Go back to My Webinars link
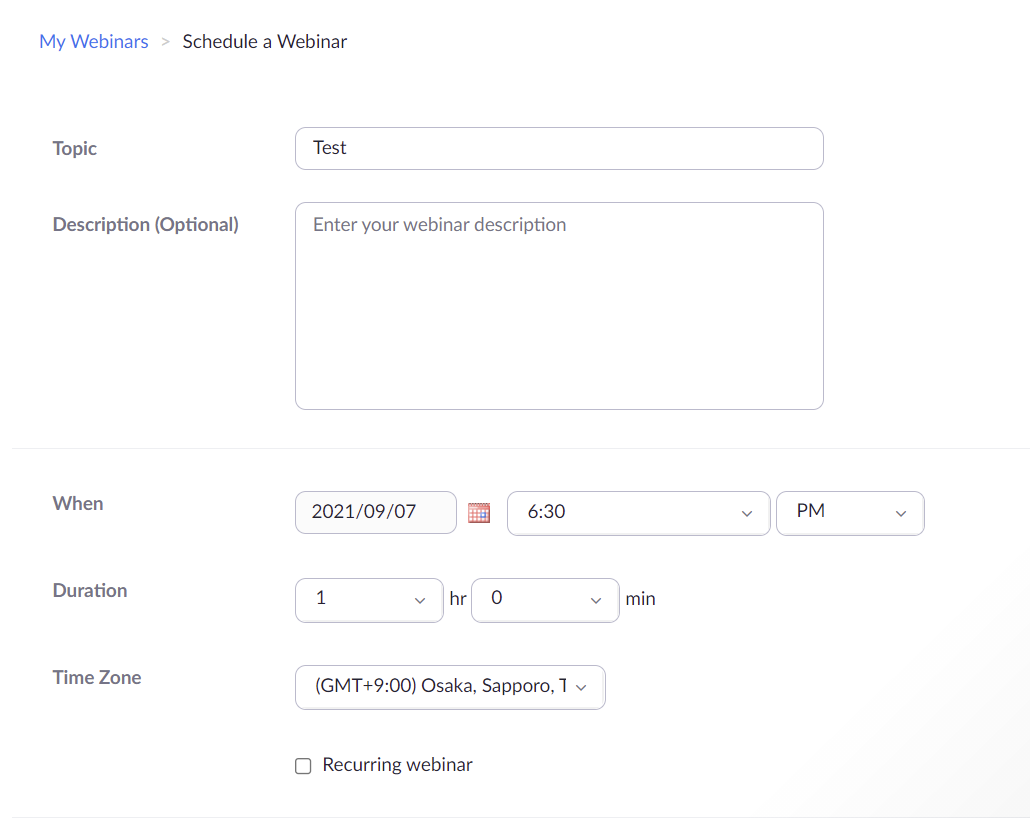Image resolution: width=1030 pixels, height=818 pixels. point(94,41)
